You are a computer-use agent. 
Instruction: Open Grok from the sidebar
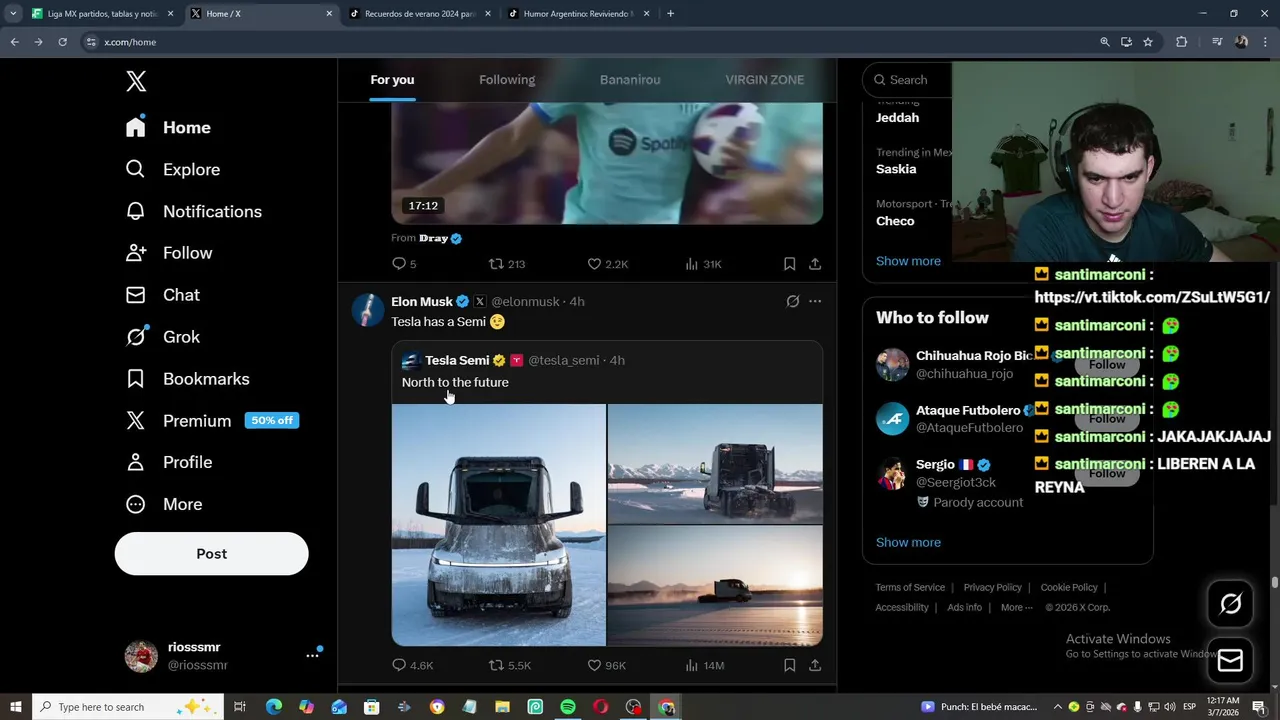(162, 337)
